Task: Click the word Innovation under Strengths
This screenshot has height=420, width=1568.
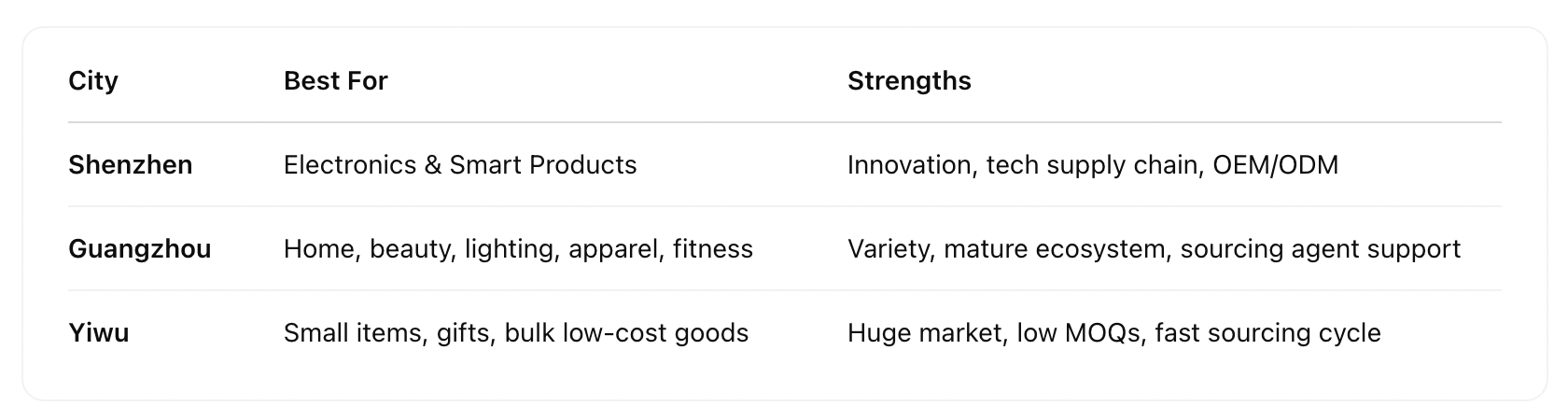Action: click(908, 165)
